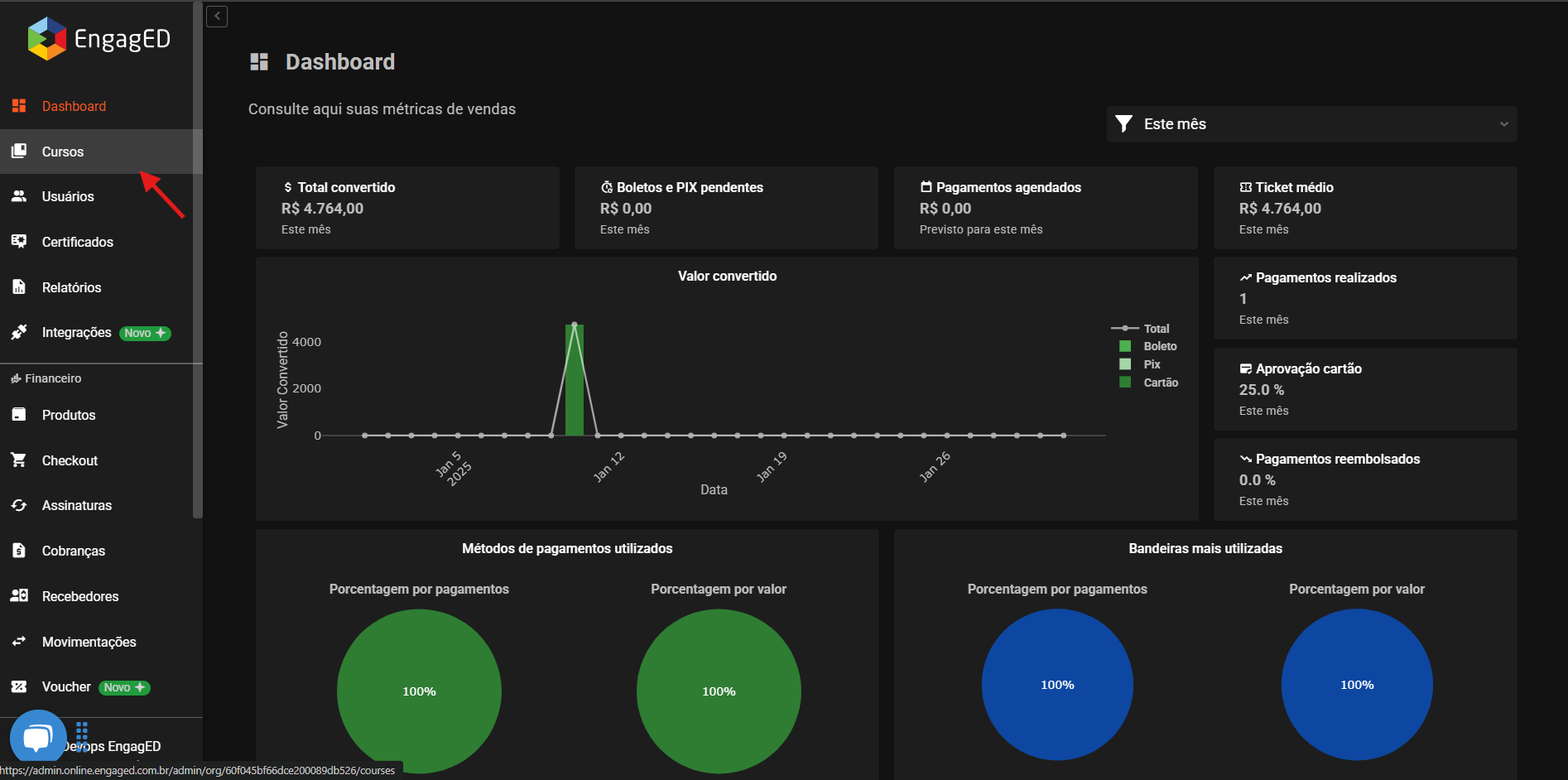Click the Novo badge beside Voucher
Screen dimensions: 1568x780
click(124, 687)
